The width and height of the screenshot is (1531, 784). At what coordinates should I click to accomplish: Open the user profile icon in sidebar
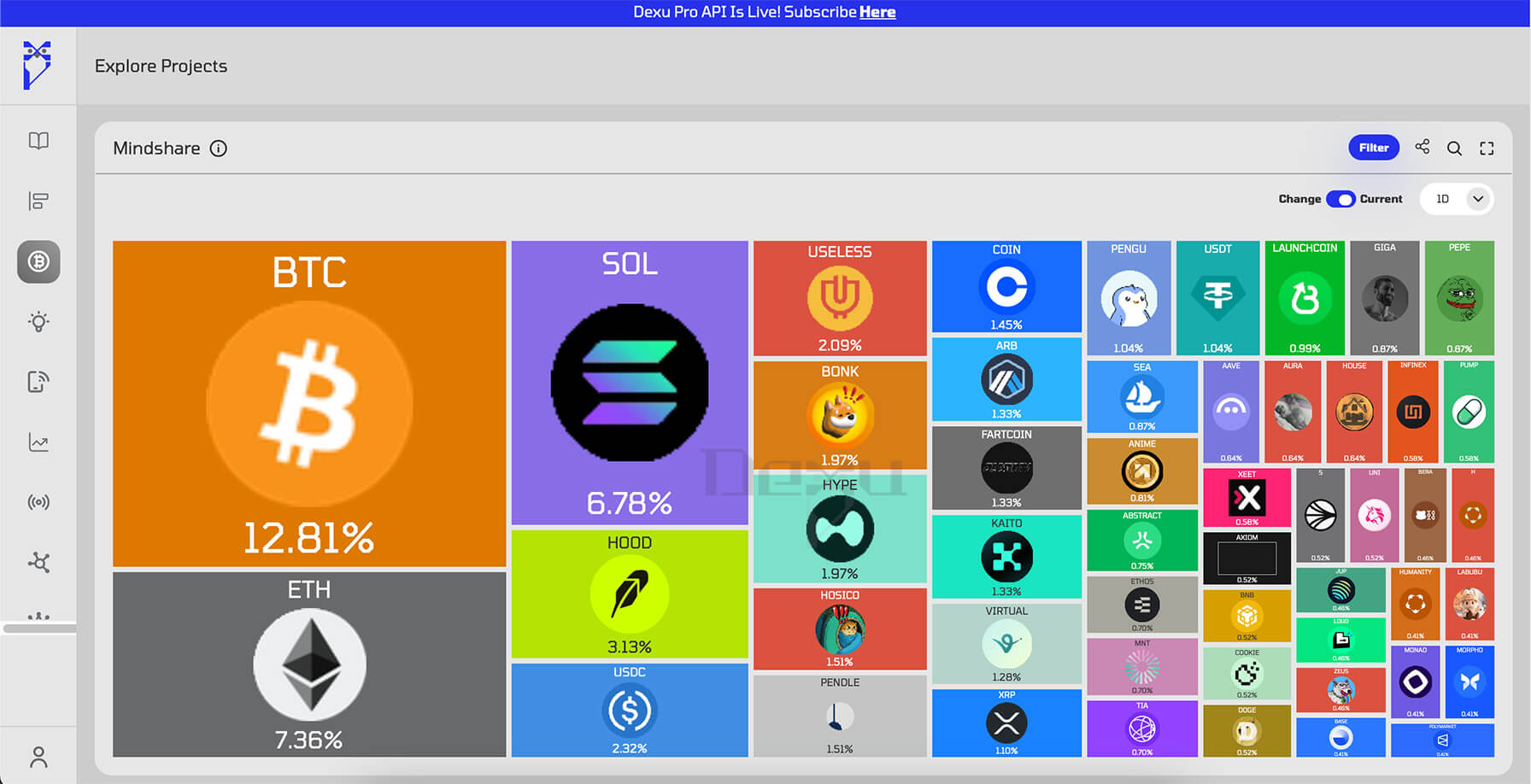point(38,757)
